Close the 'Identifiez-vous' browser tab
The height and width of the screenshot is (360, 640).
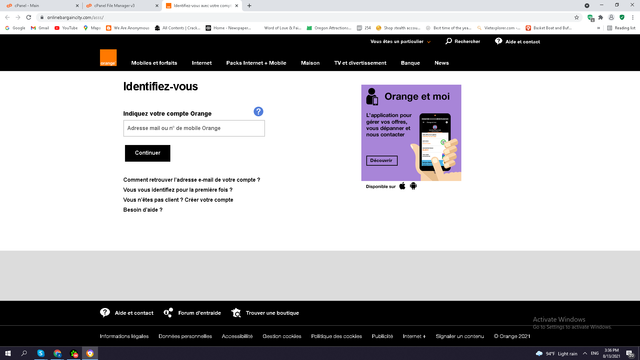point(236,6)
